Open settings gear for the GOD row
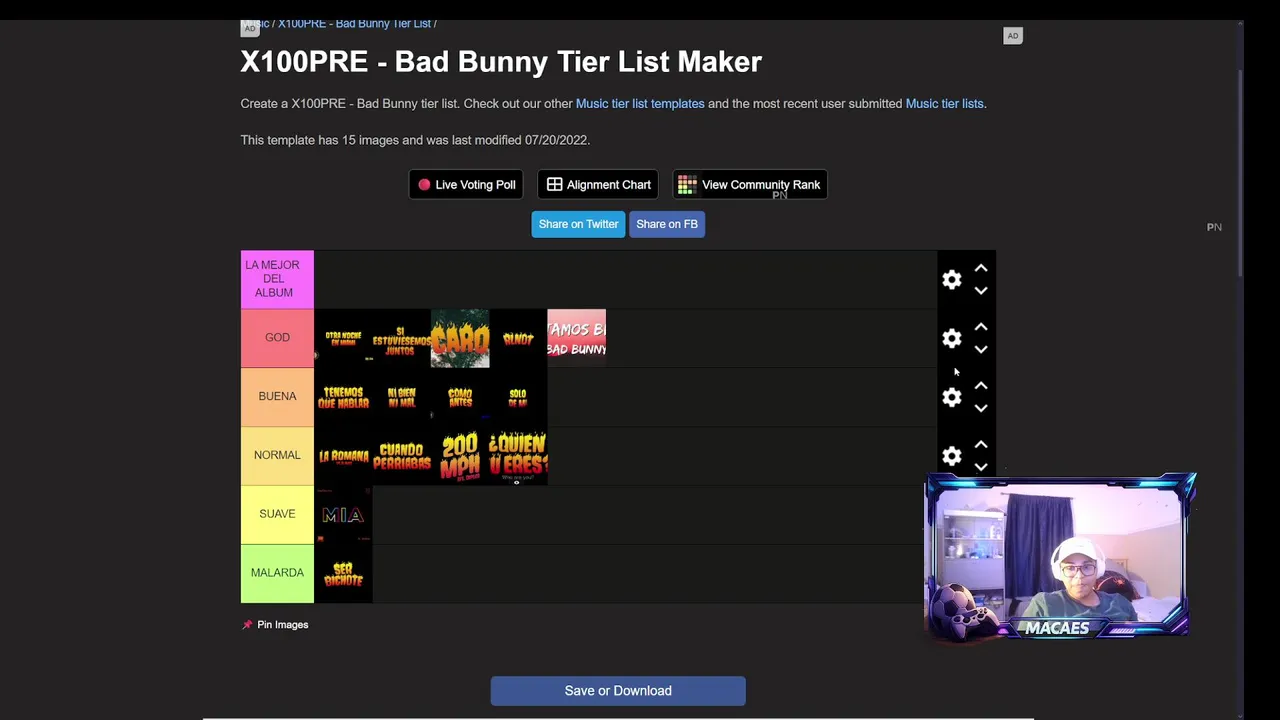Screen dimensions: 1280x720 [952, 339]
